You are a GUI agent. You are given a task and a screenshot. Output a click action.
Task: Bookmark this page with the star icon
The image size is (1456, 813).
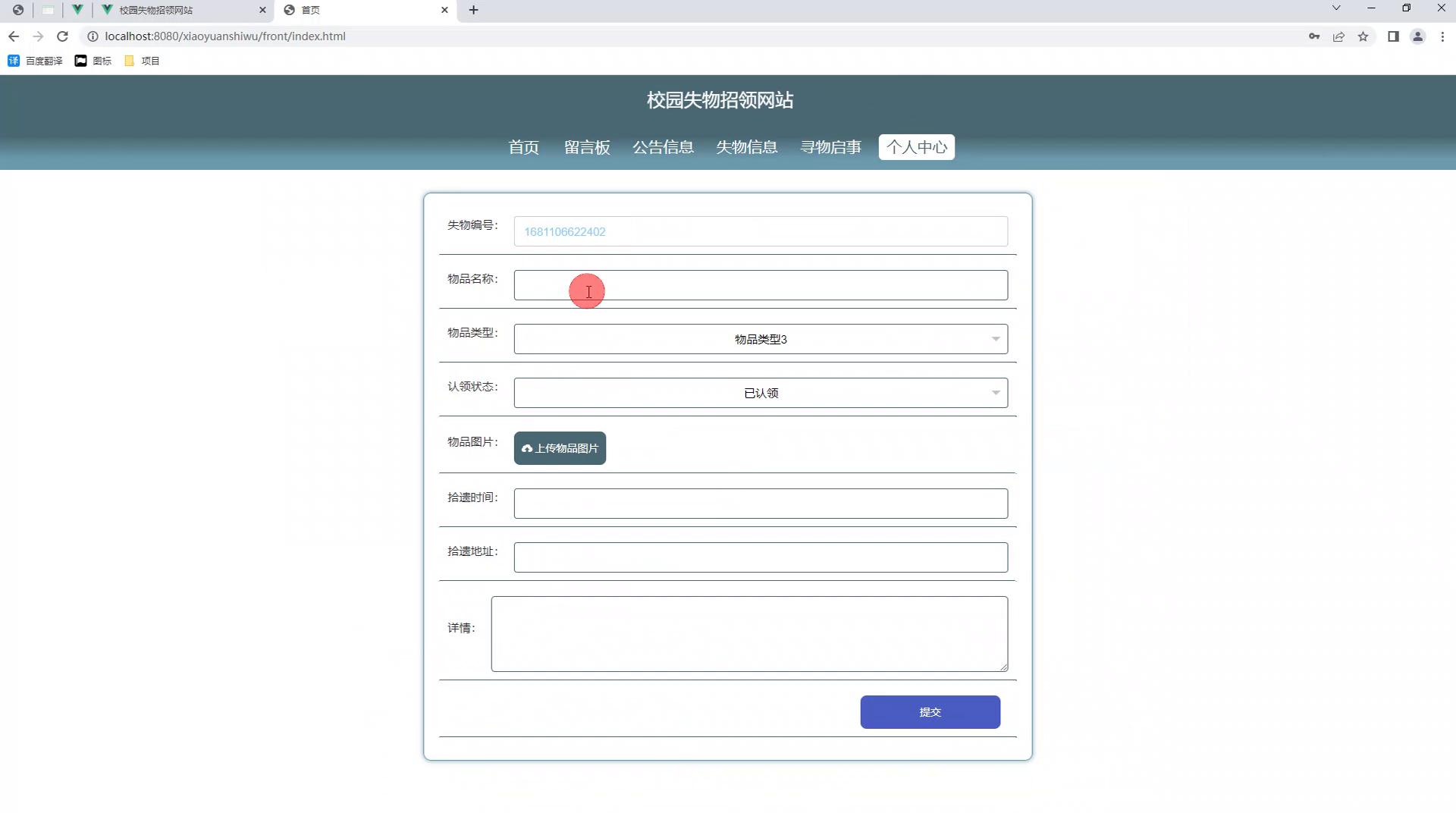tap(1363, 36)
